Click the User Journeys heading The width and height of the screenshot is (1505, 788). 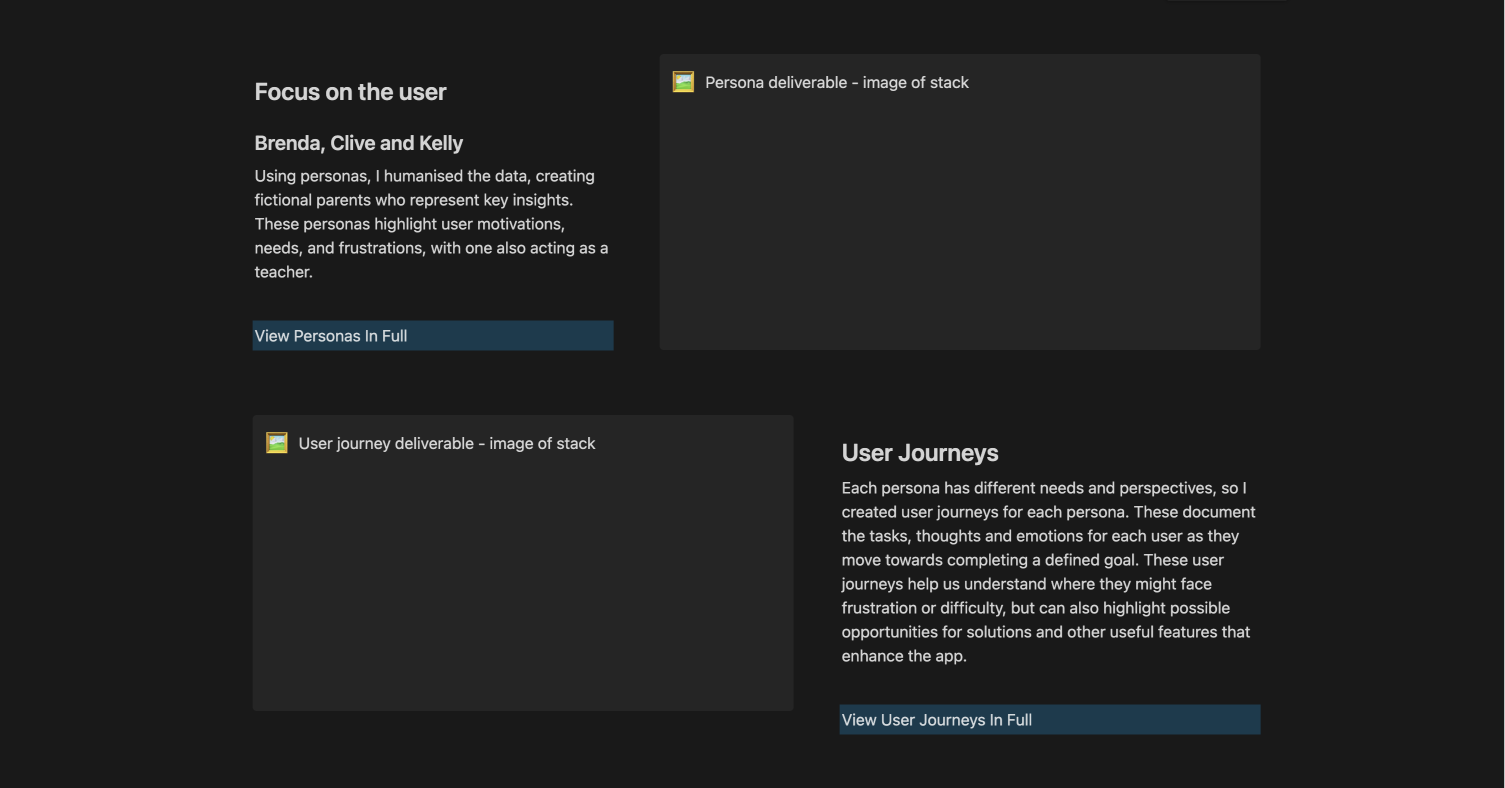click(x=919, y=453)
